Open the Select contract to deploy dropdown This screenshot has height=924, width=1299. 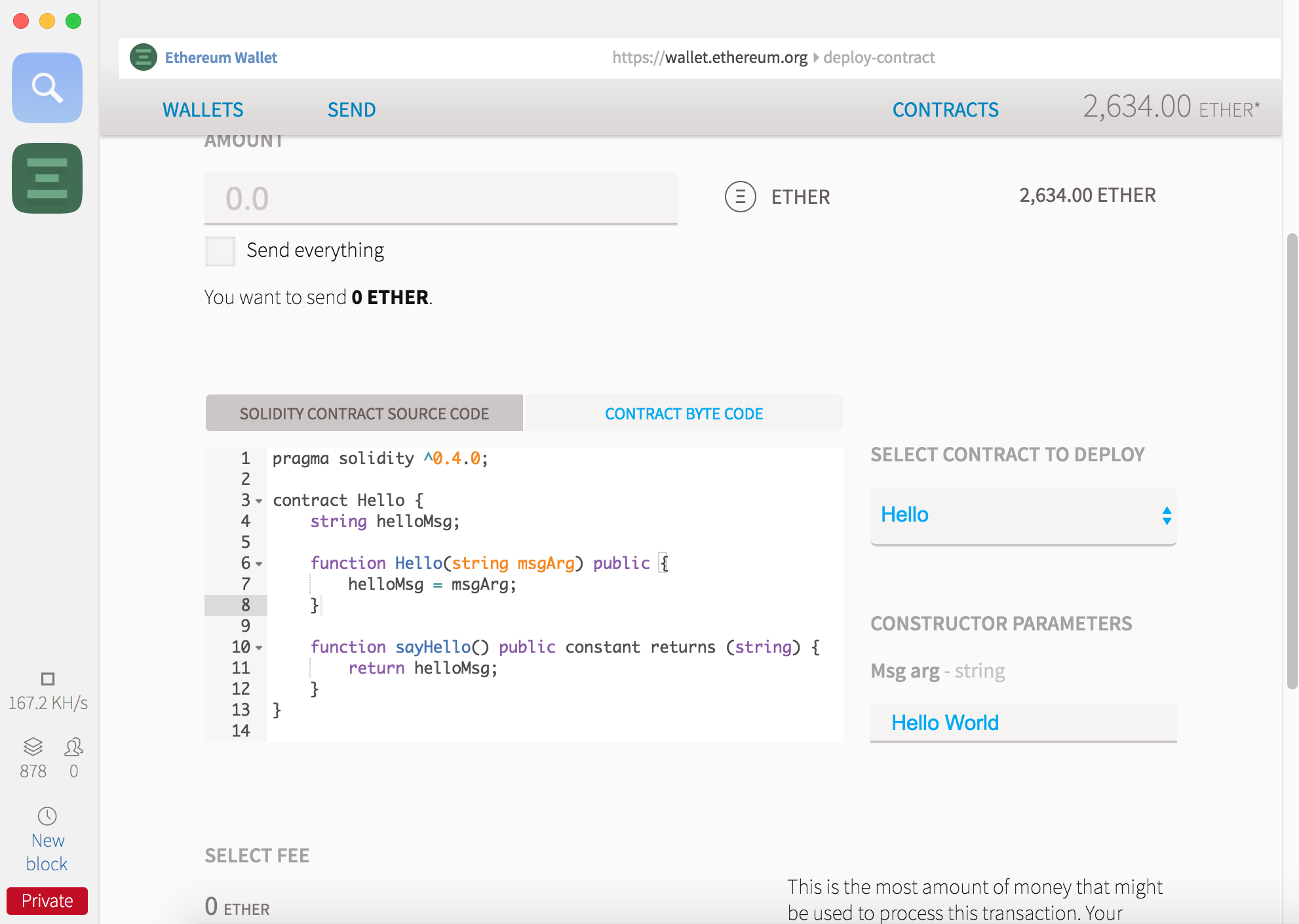(x=1024, y=516)
